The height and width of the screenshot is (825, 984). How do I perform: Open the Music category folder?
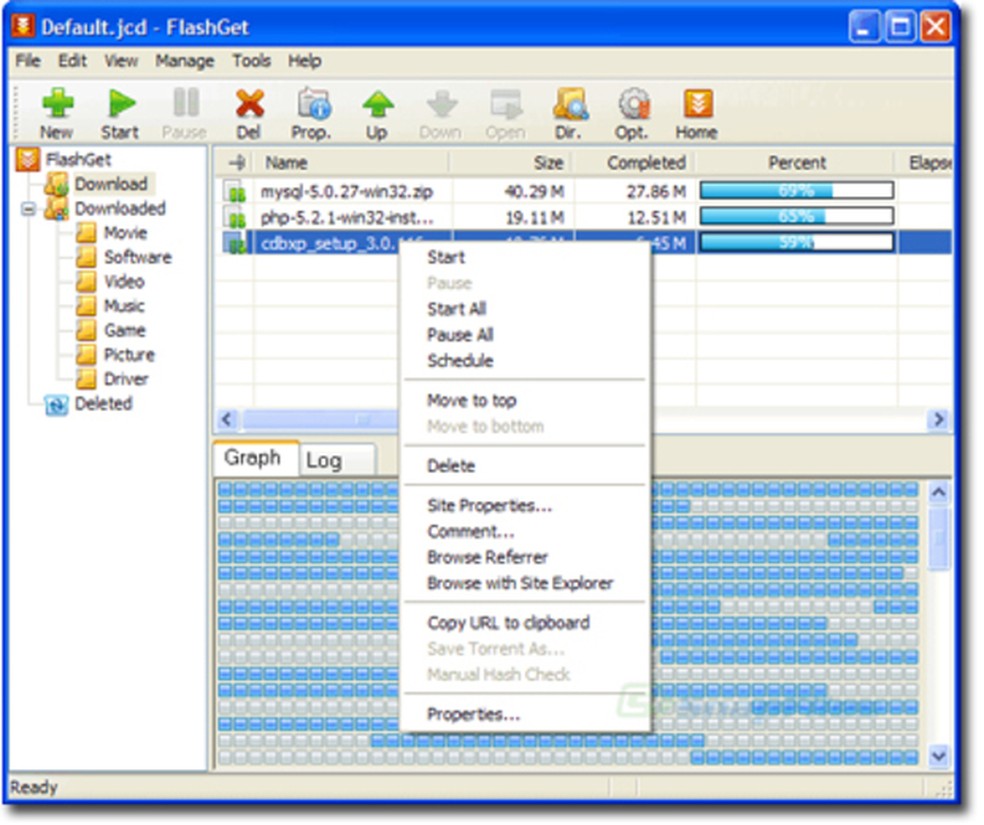point(124,306)
